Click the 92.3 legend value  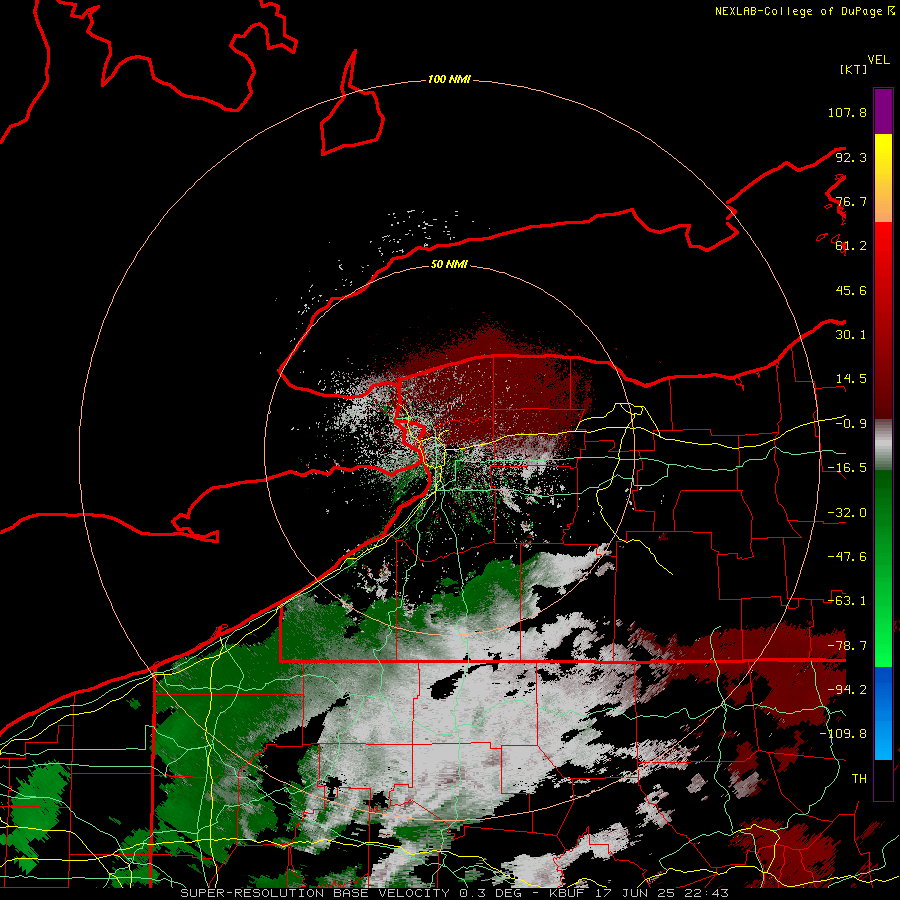(851, 157)
